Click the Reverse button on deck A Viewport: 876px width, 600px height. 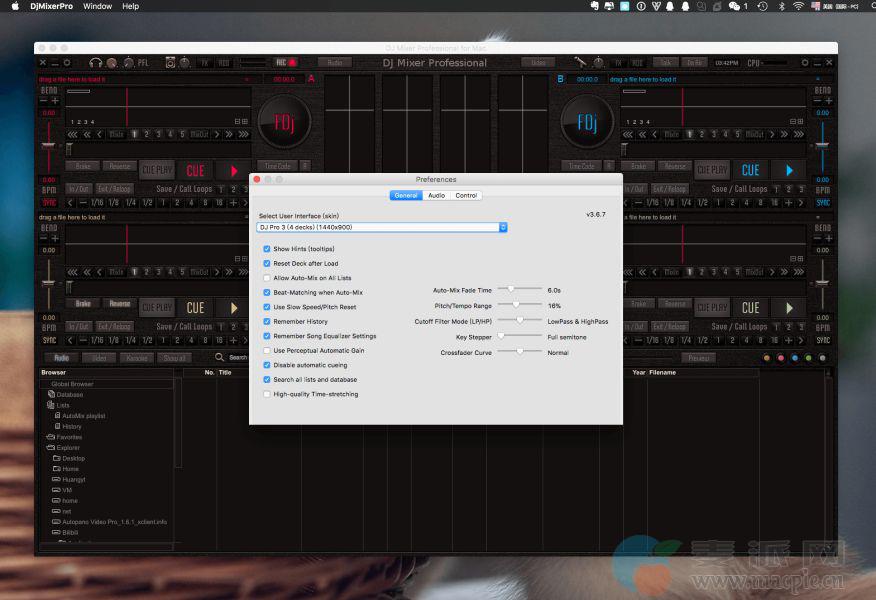click(119, 167)
